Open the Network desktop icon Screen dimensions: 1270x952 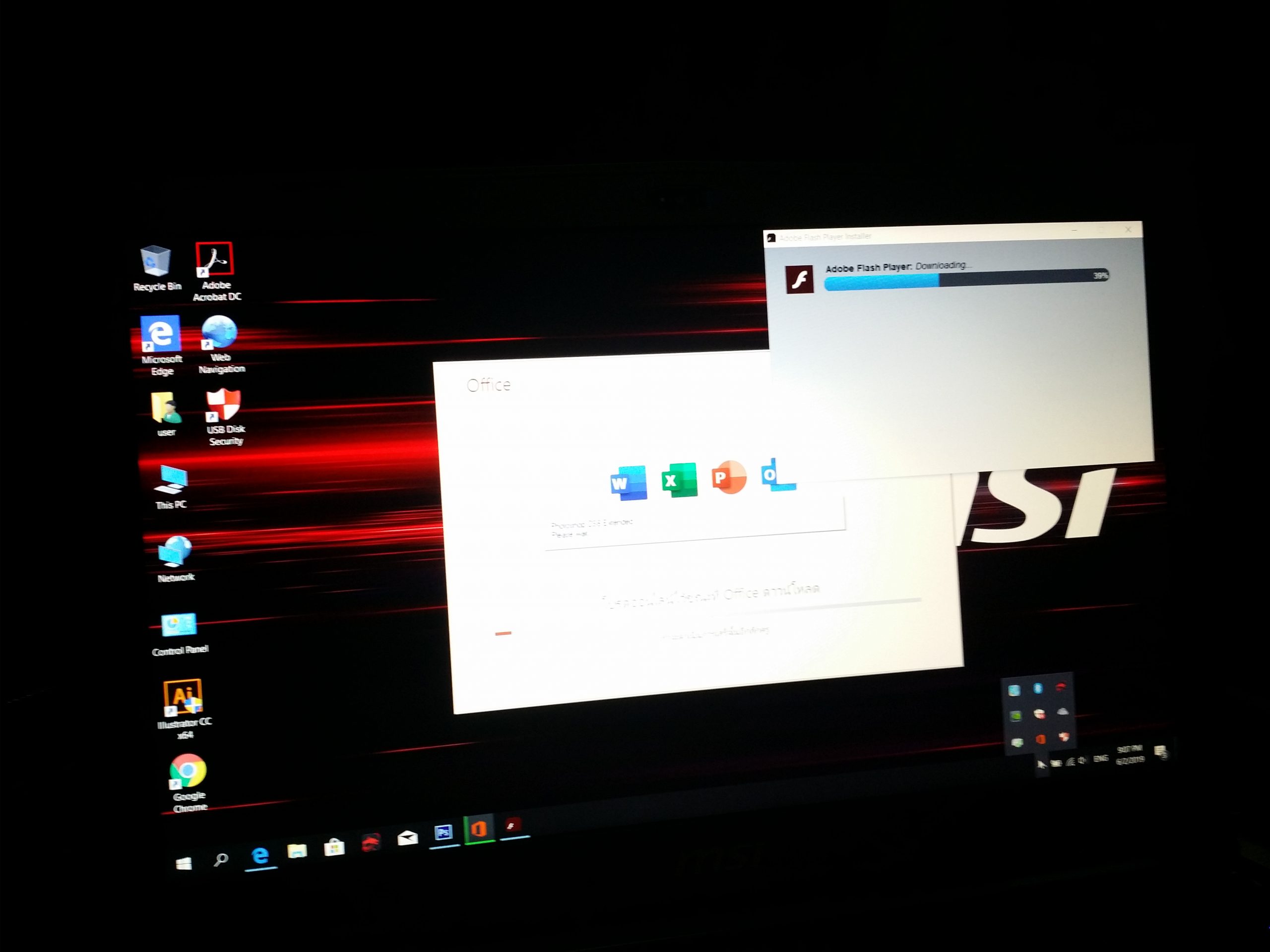coord(175,559)
